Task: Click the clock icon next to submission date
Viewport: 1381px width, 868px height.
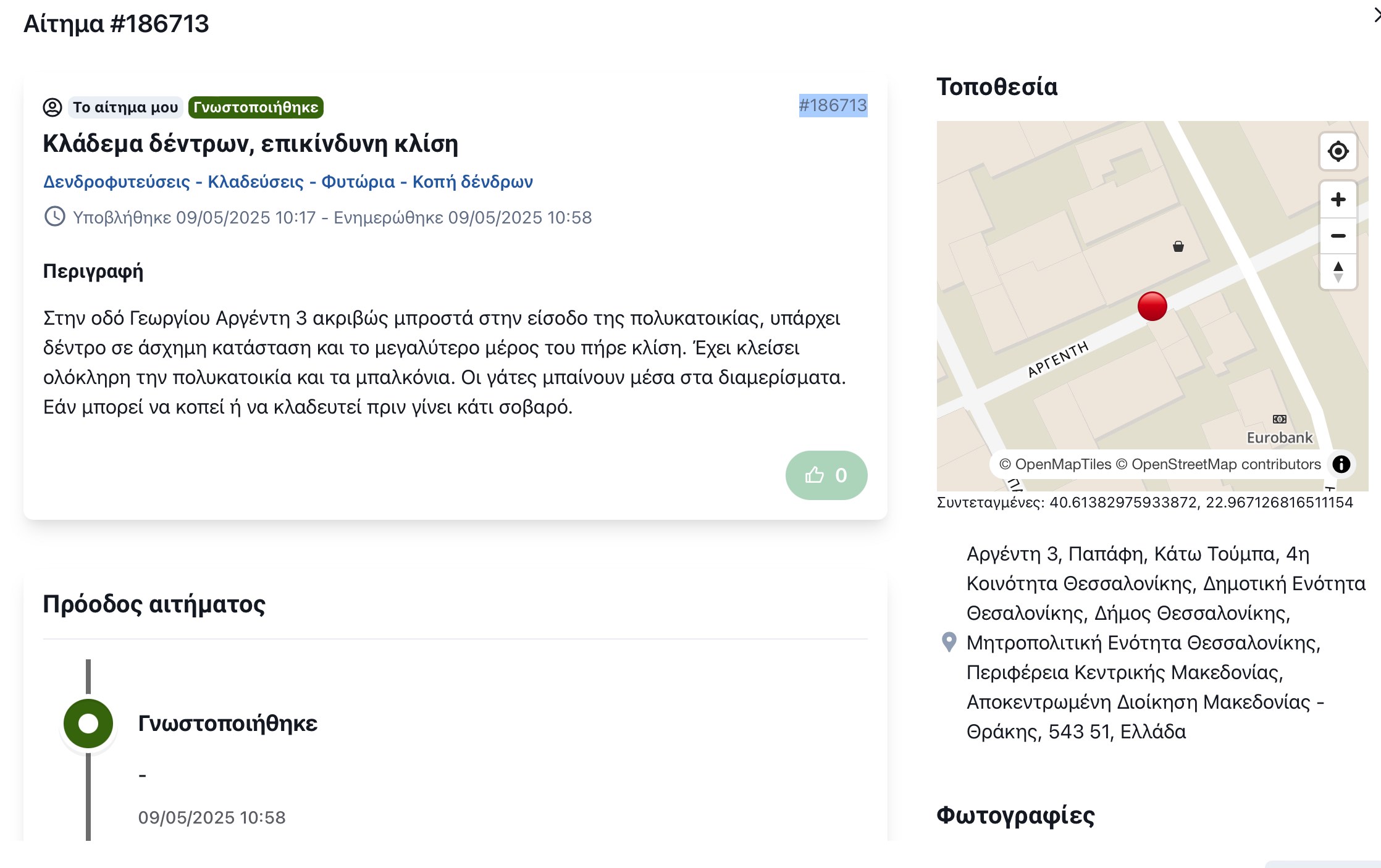Action: (54, 217)
